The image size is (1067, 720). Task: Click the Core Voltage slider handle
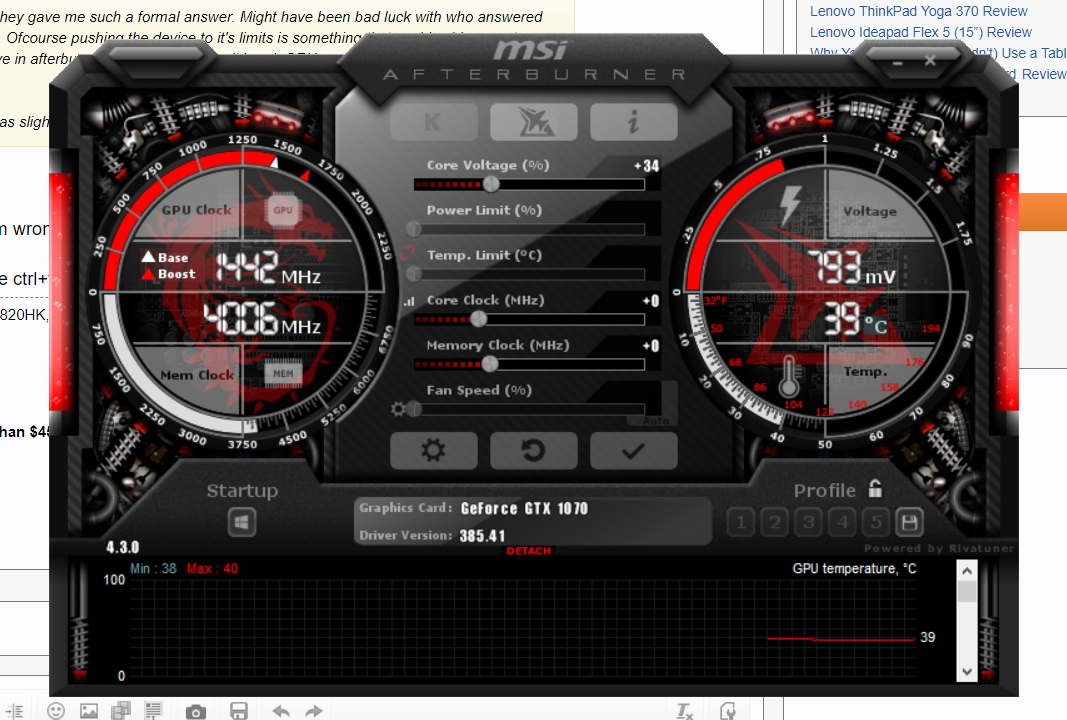491,184
